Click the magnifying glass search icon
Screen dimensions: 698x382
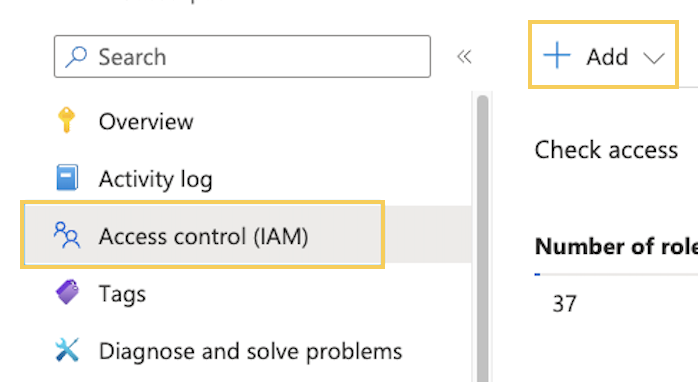[x=76, y=57]
